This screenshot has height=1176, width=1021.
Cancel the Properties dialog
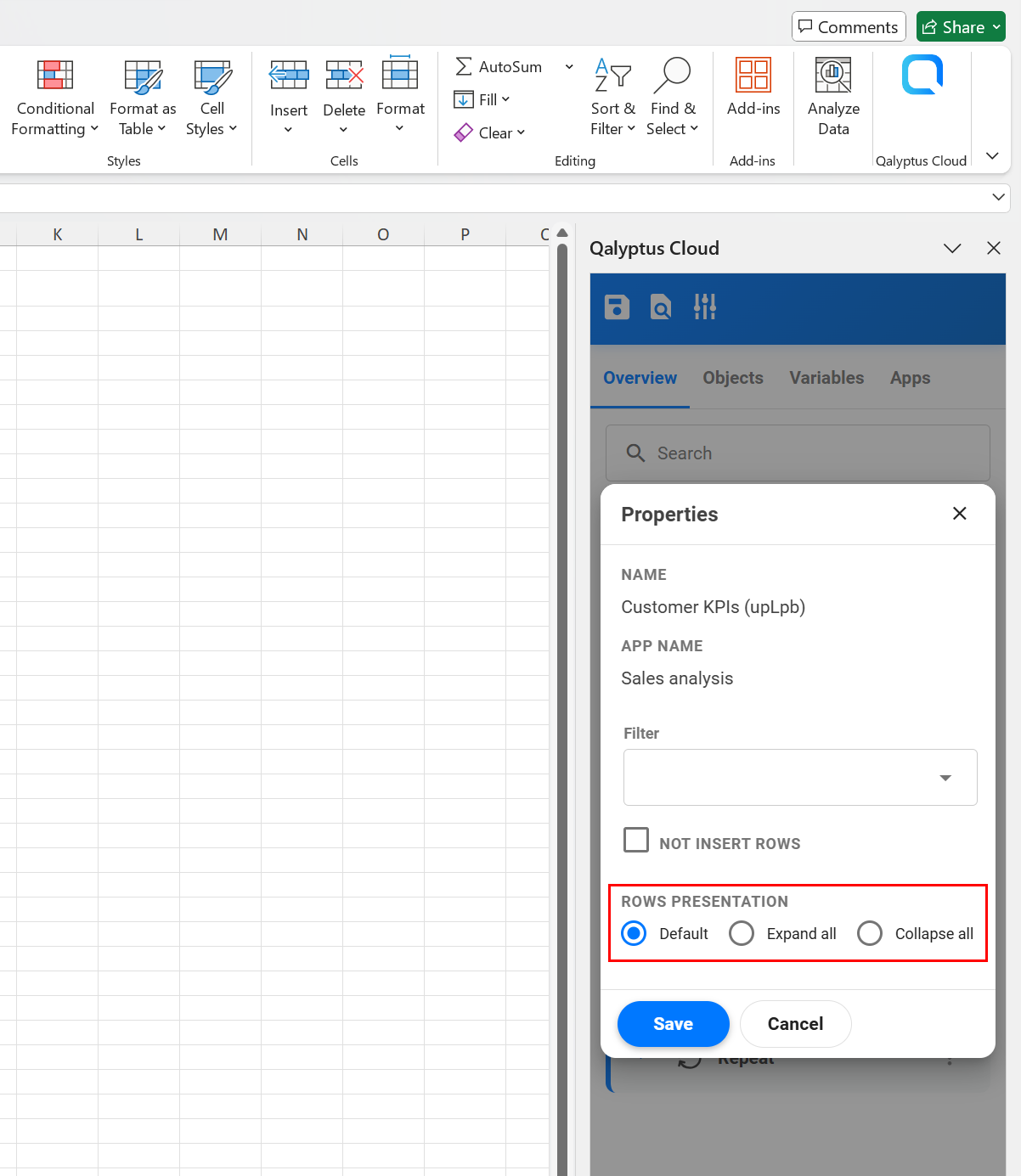click(795, 1024)
